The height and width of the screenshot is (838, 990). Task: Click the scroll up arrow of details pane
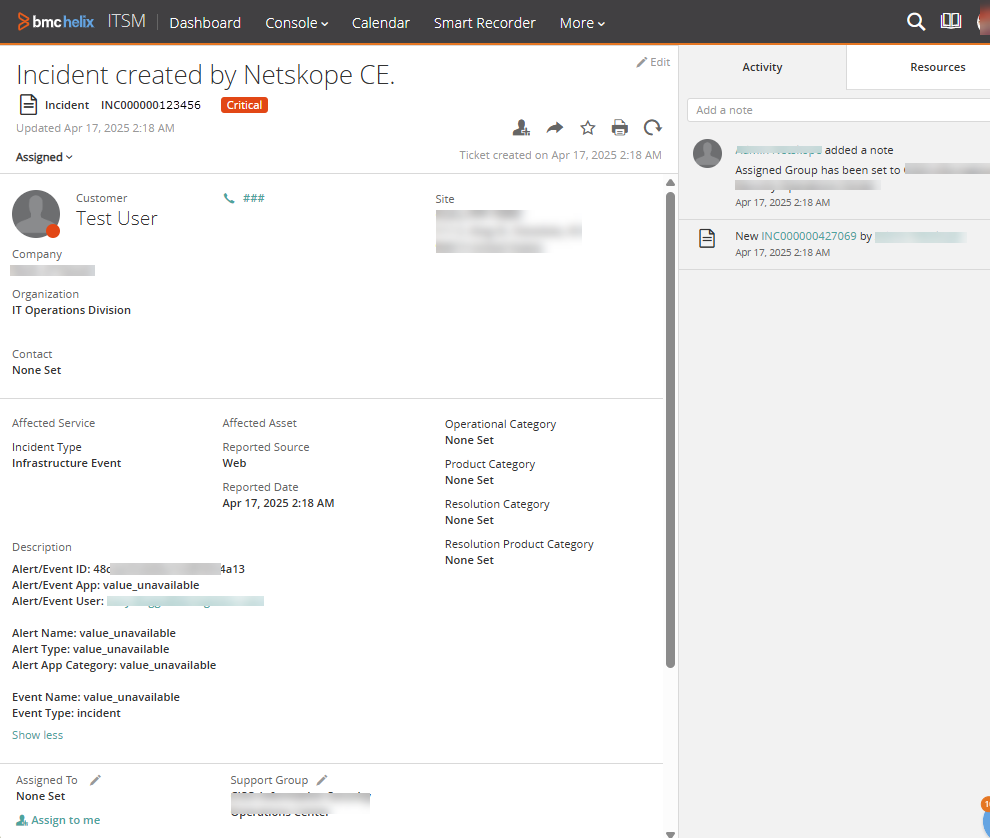point(671,183)
